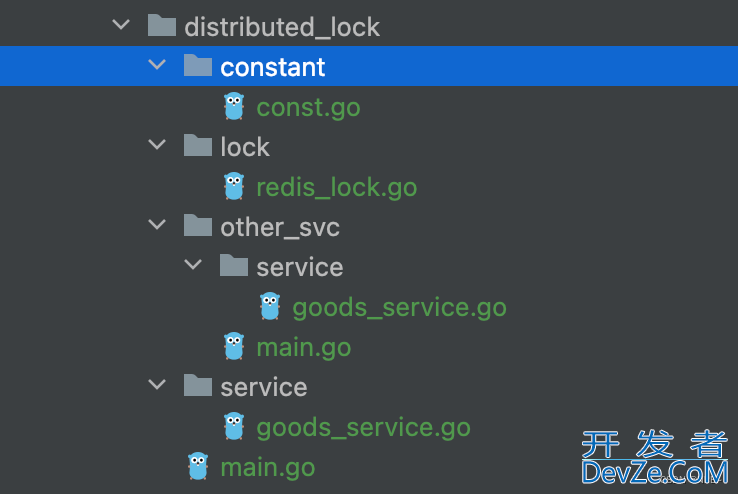
Task: Click the DevZe.CoM watermark link
Action: [x=655, y=472]
